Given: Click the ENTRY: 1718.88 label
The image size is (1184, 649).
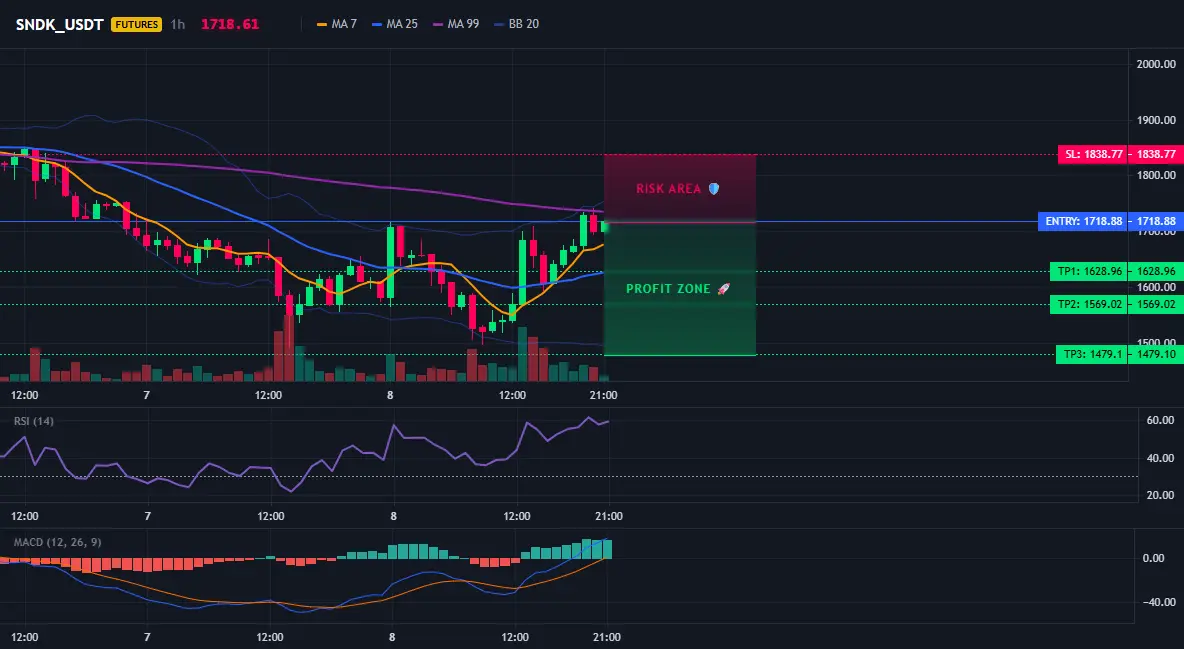Looking at the screenshot, I should [1084, 221].
